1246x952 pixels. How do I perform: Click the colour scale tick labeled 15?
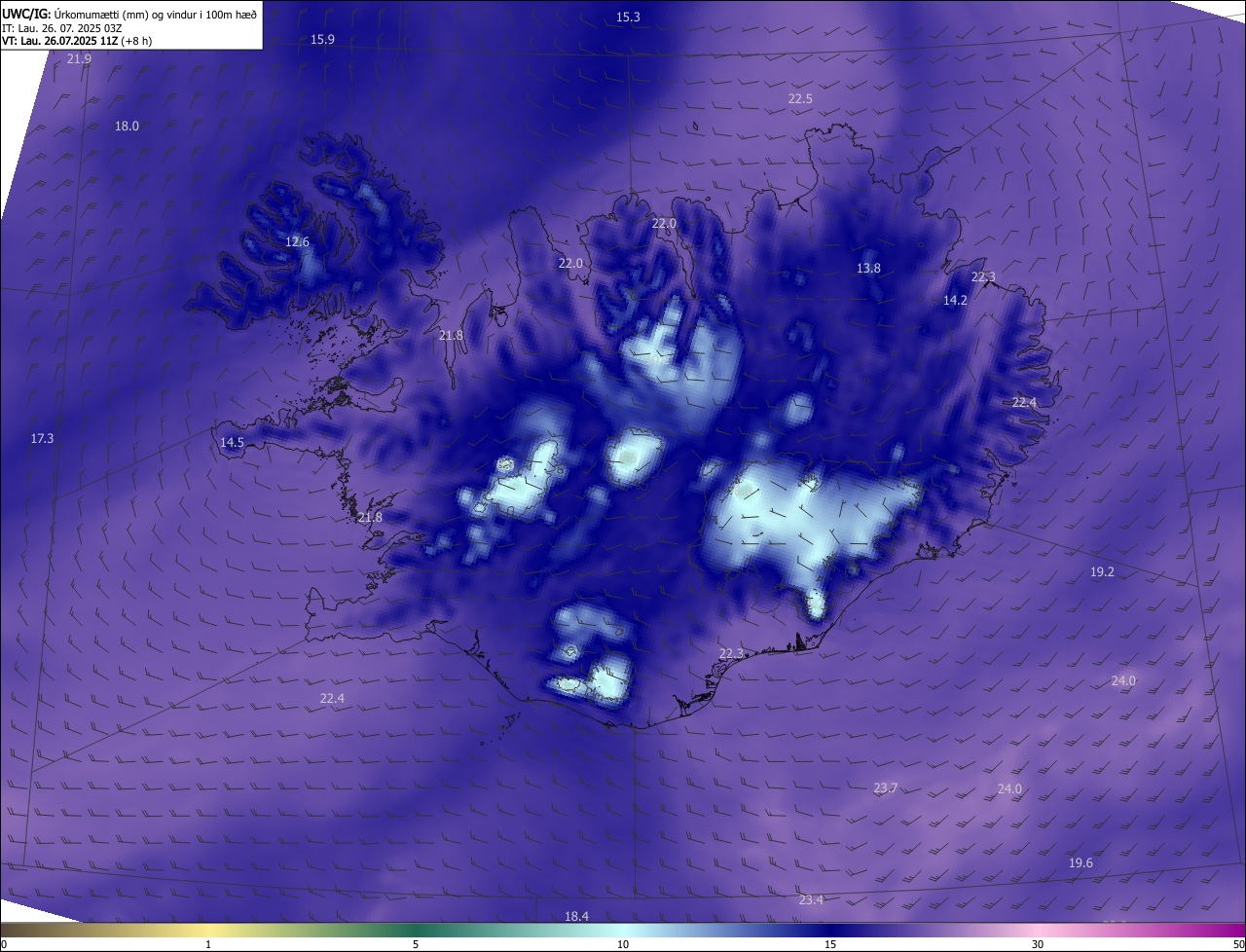830,944
